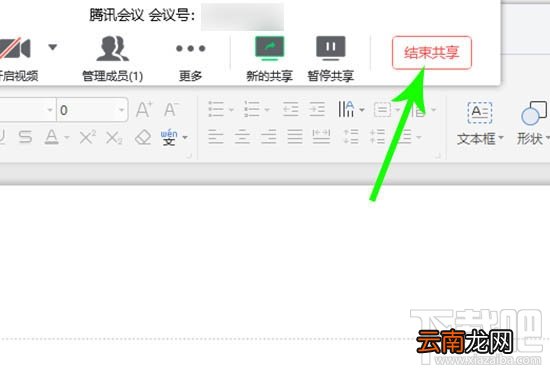Justify text alignment
Screen dimensions: 550x370
pos(295,137)
